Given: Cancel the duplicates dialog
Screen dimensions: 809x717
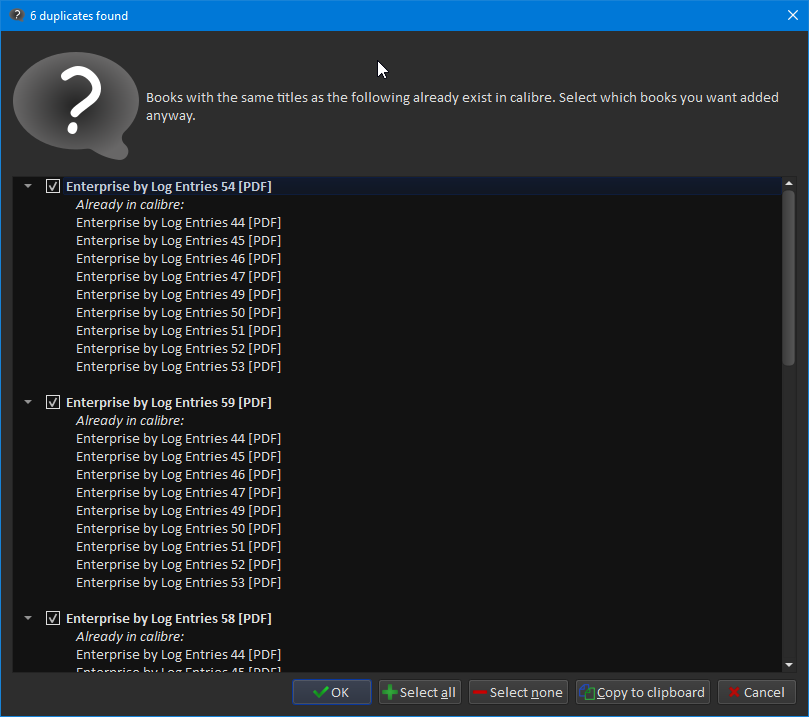Looking at the screenshot, I should coord(757,692).
